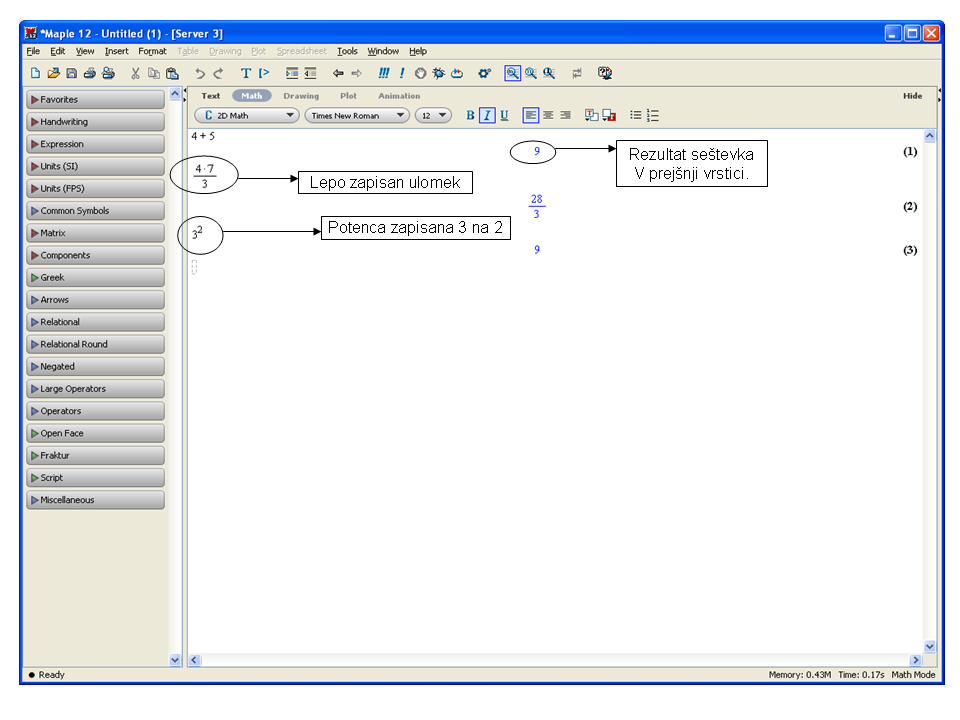Click the Open file folder icon
The width and height of the screenshot is (960, 720).
pos(53,73)
